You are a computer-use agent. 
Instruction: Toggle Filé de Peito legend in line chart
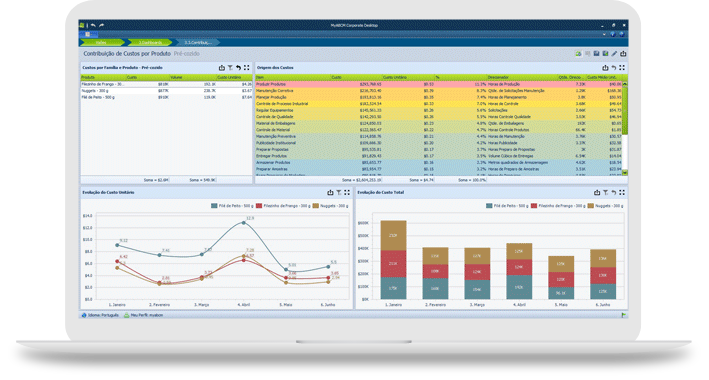click(232, 206)
